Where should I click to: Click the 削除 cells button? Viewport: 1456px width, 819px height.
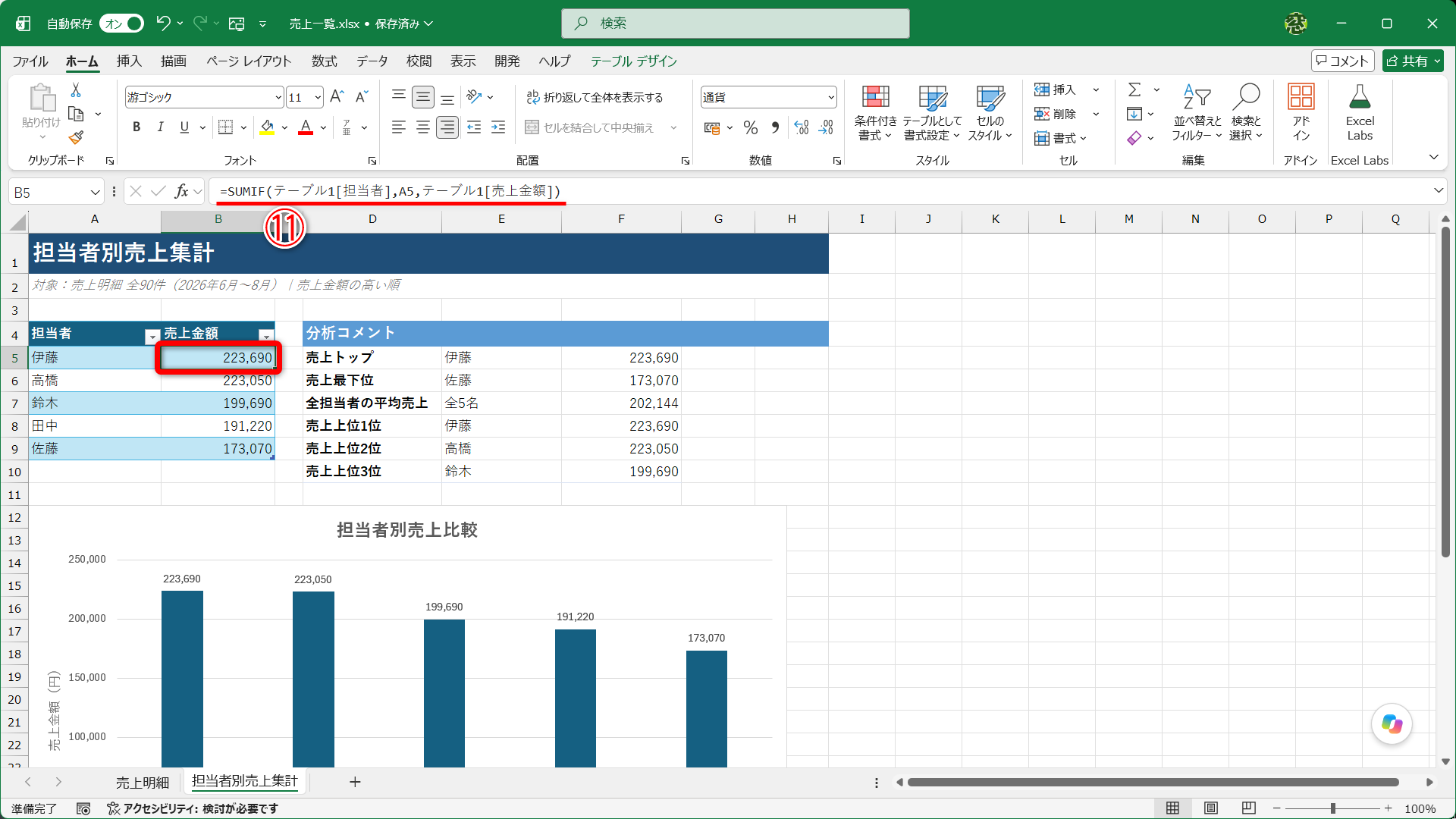[1056, 115]
